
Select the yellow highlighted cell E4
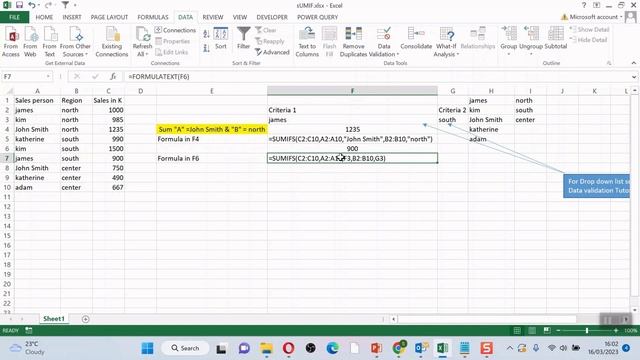point(212,129)
